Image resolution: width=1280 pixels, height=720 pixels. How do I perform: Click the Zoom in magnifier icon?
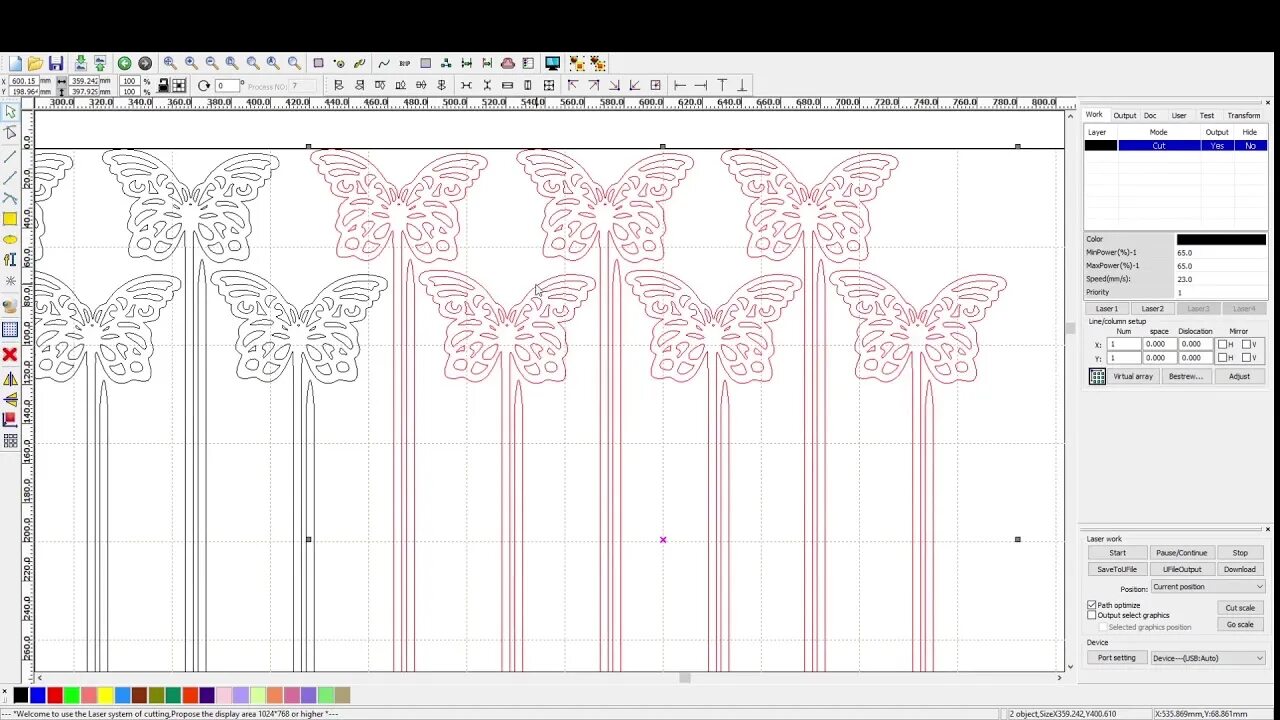click(x=191, y=63)
